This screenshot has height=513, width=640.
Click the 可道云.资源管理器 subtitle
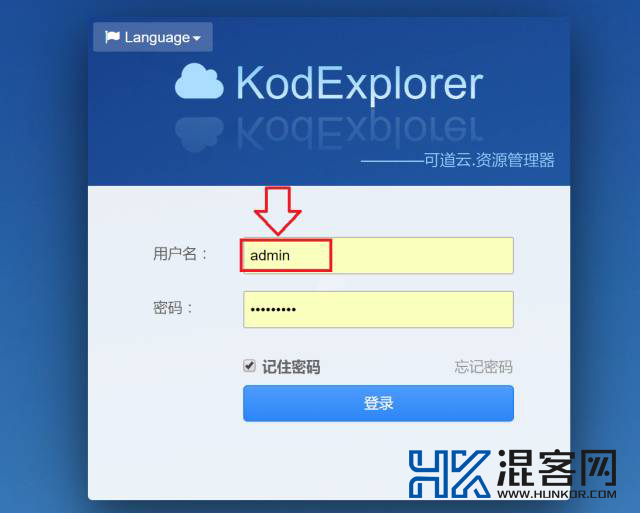coord(489,160)
